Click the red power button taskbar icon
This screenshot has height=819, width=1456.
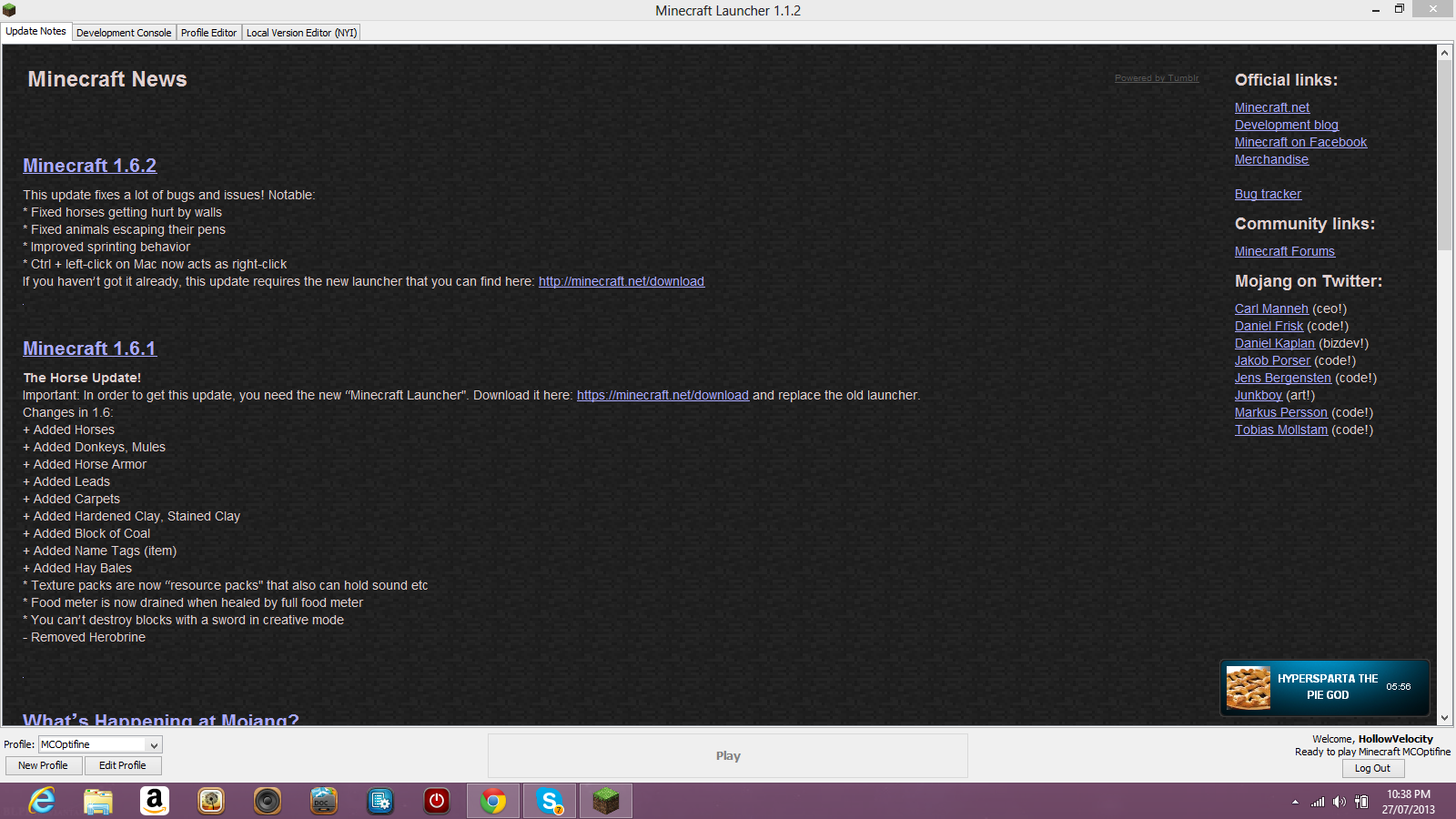[437, 801]
